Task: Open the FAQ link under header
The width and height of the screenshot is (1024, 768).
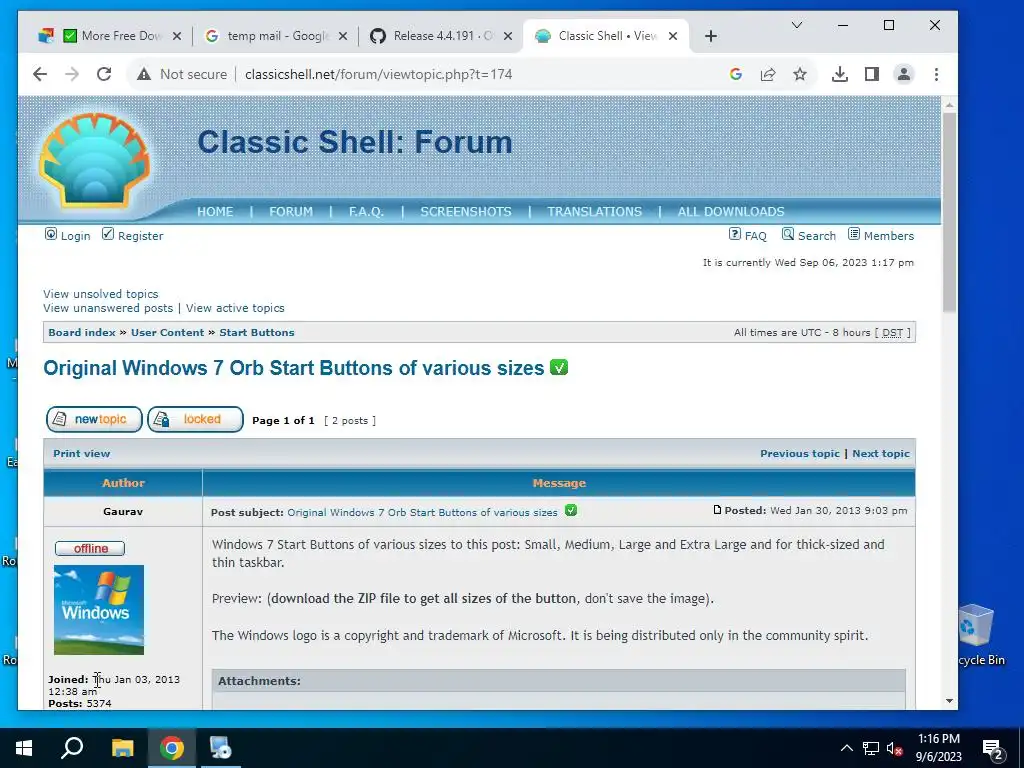Action: pyautogui.click(x=748, y=236)
